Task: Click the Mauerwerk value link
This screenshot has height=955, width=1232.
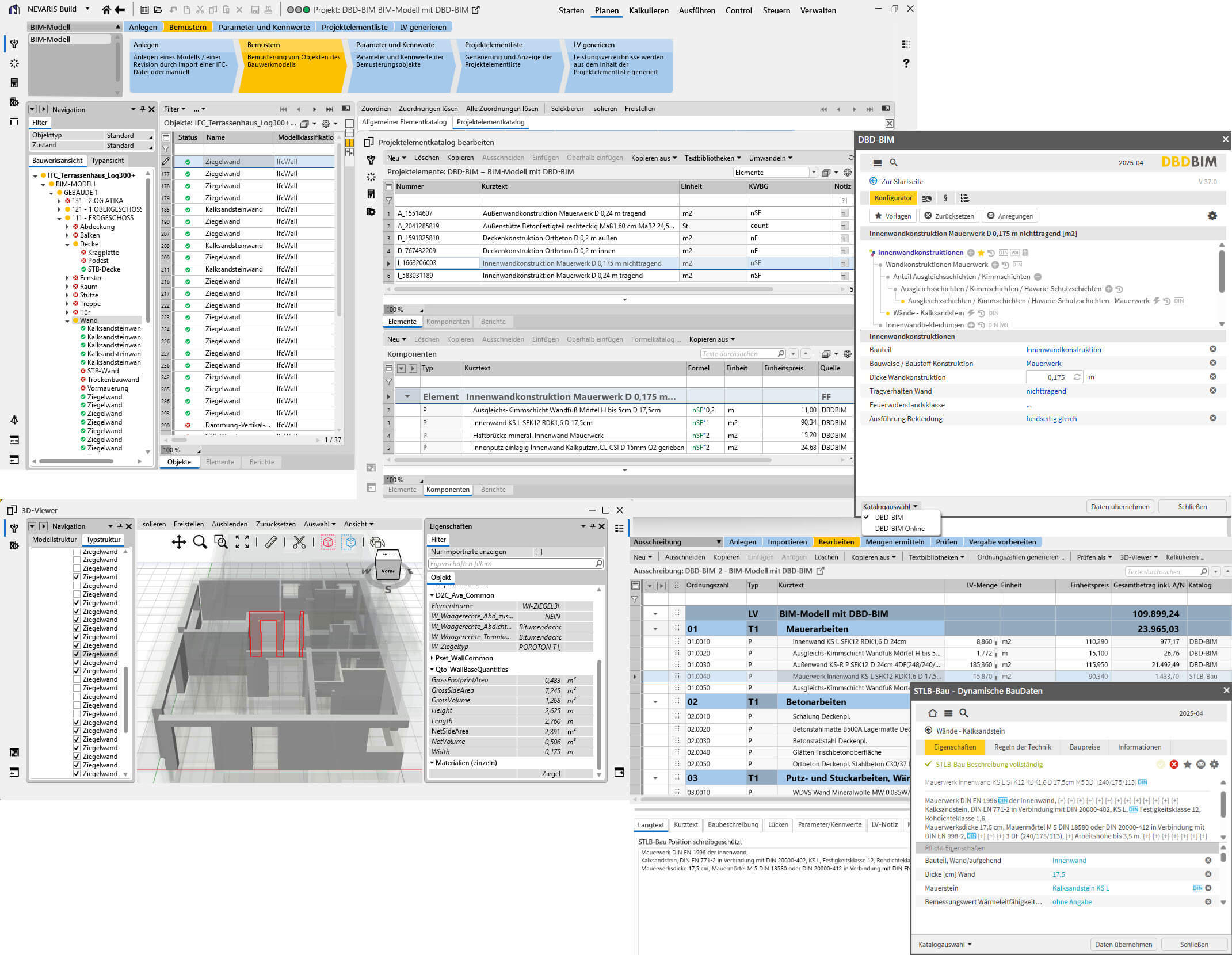Action: tap(1043, 363)
